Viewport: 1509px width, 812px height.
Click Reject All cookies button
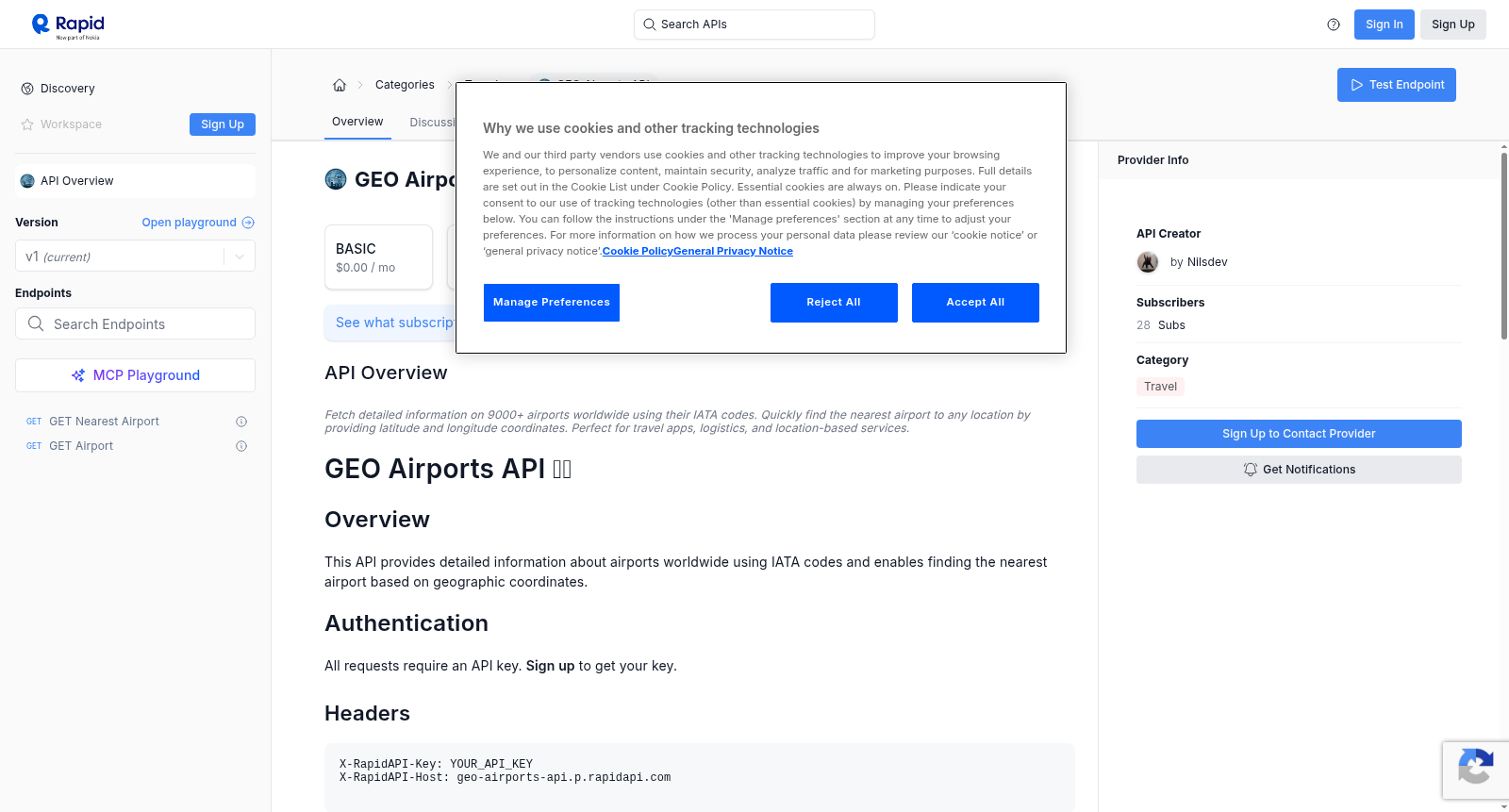[834, 303]
